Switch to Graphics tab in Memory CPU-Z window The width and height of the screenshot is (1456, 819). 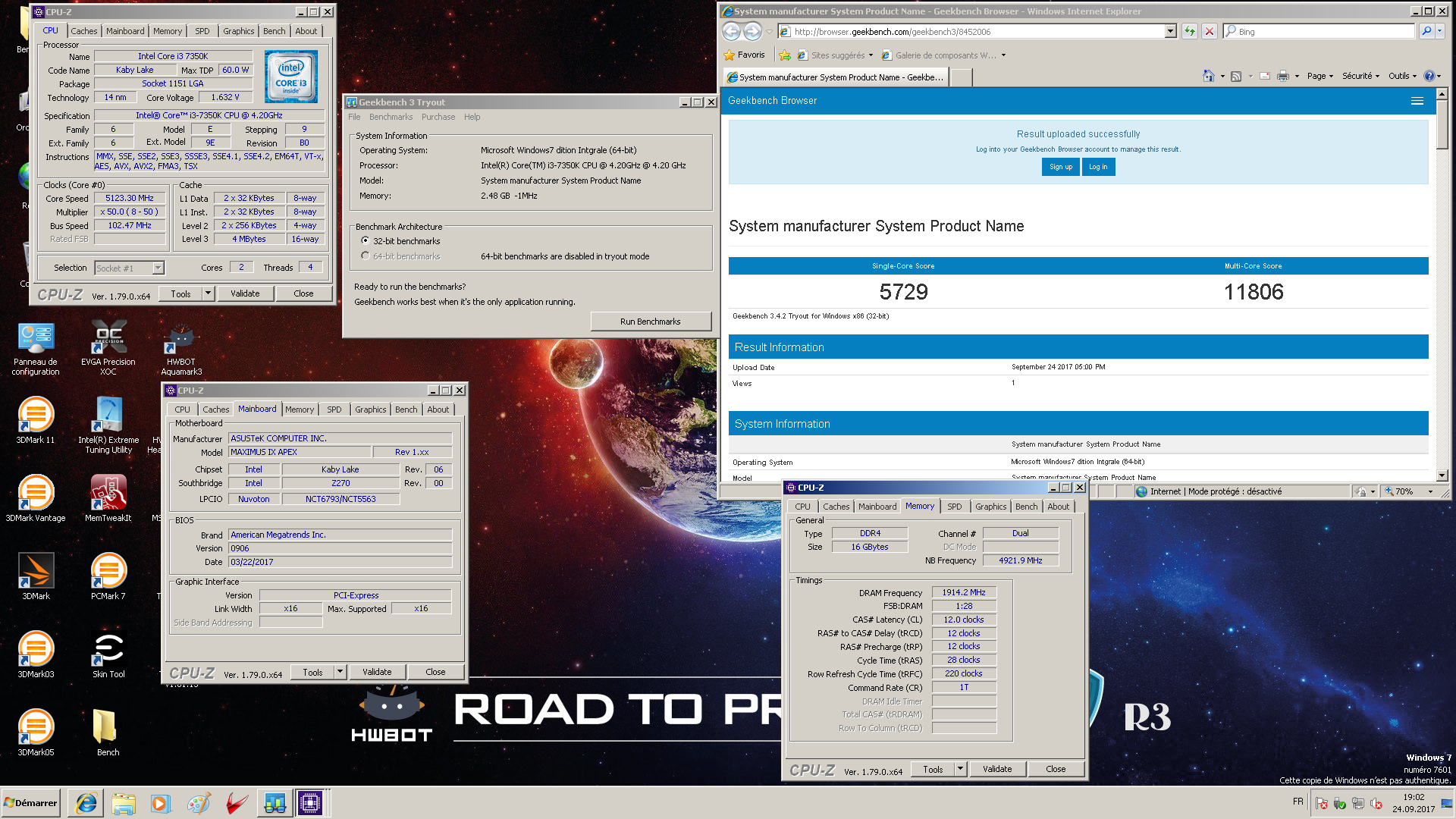[990, 507]
